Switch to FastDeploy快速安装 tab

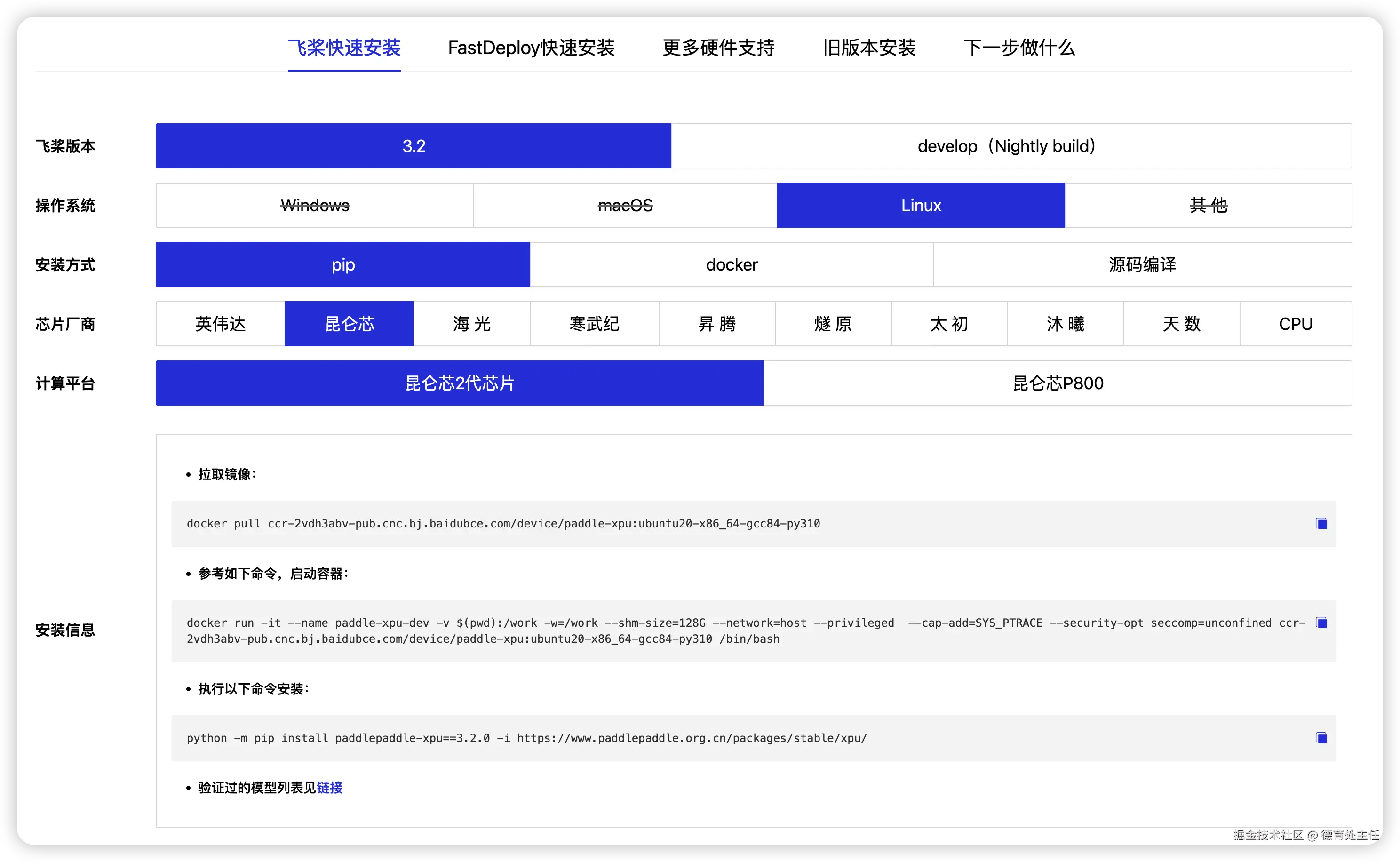pos(531,48)
